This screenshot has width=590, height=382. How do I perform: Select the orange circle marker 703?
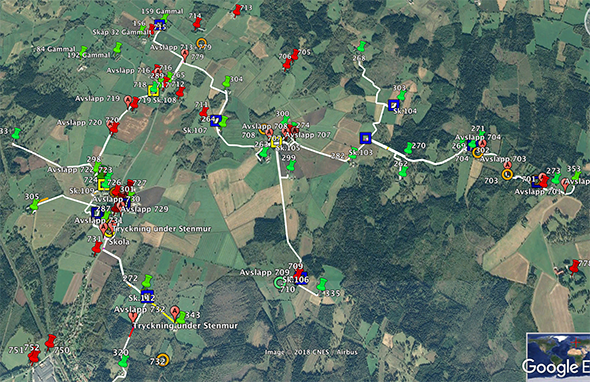point(507,175)
